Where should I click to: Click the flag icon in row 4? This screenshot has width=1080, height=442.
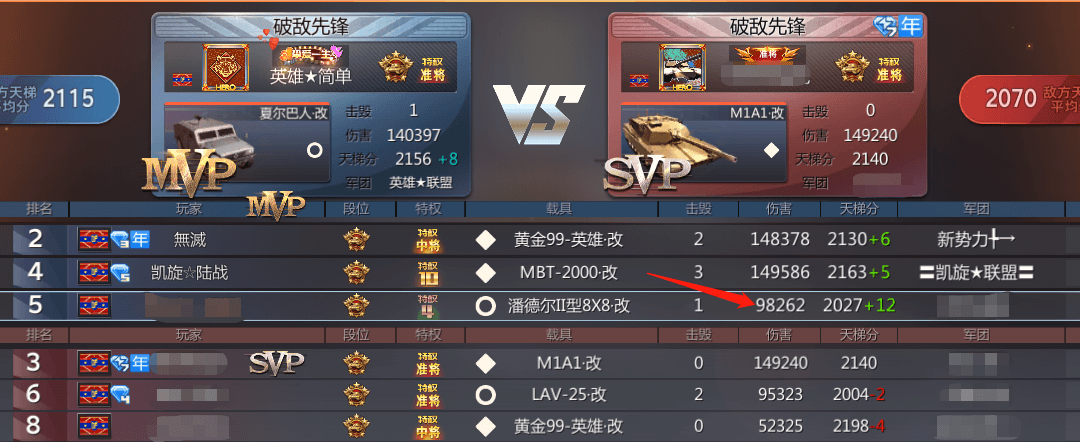pyautogui.click(x=93, y=273)
